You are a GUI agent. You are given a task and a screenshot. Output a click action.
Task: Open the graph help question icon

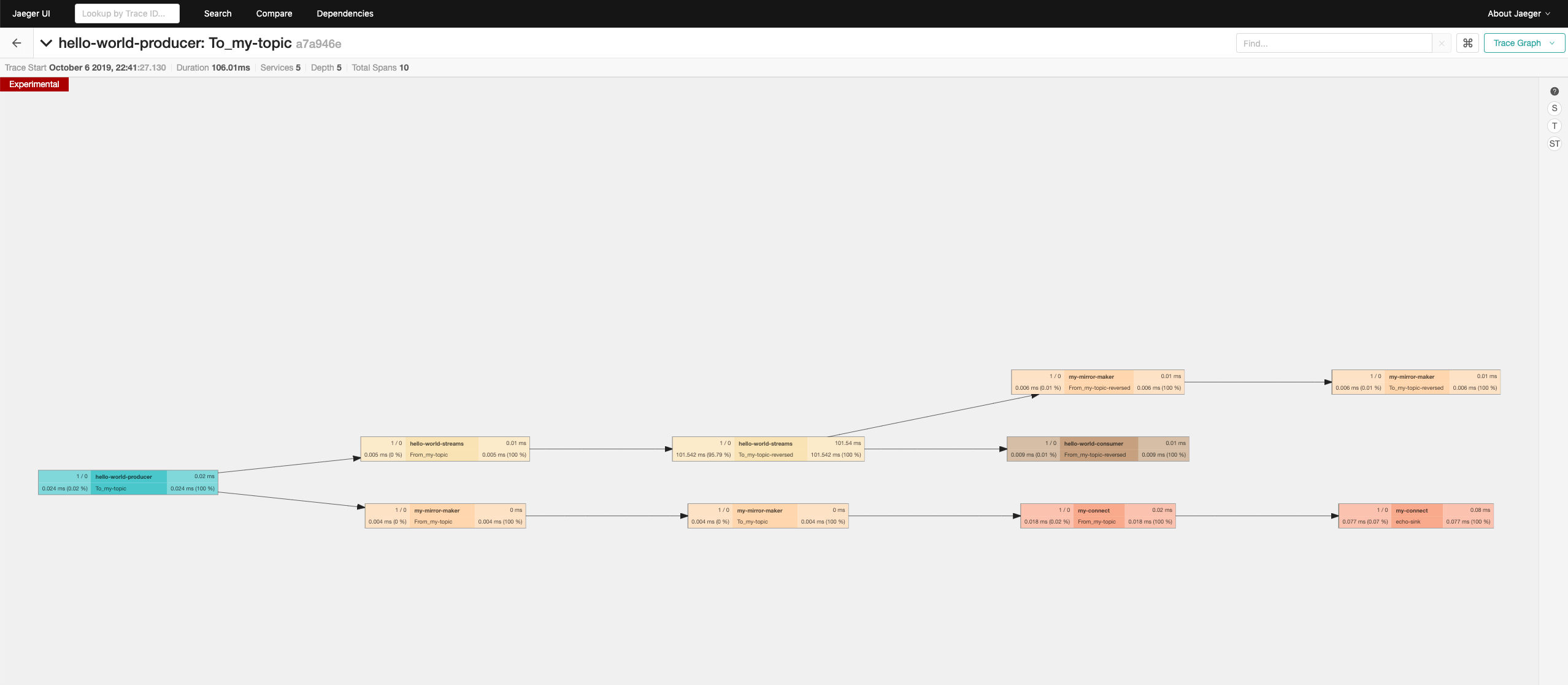(x=1555, y=91)
